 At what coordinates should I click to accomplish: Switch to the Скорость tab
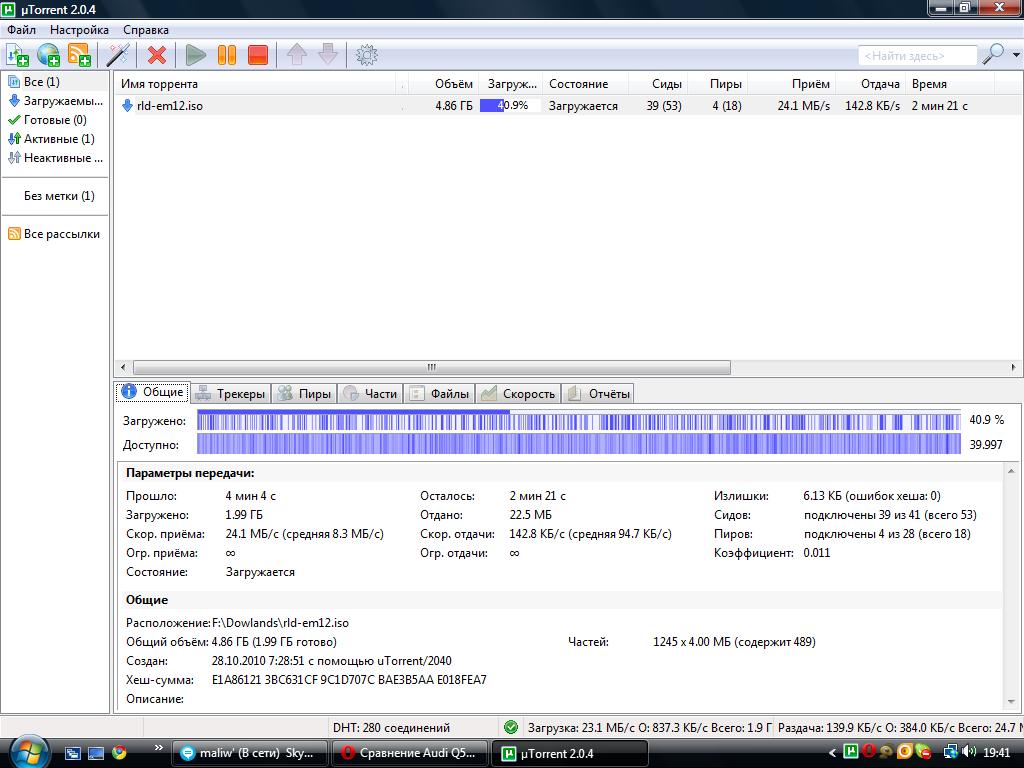518,393
